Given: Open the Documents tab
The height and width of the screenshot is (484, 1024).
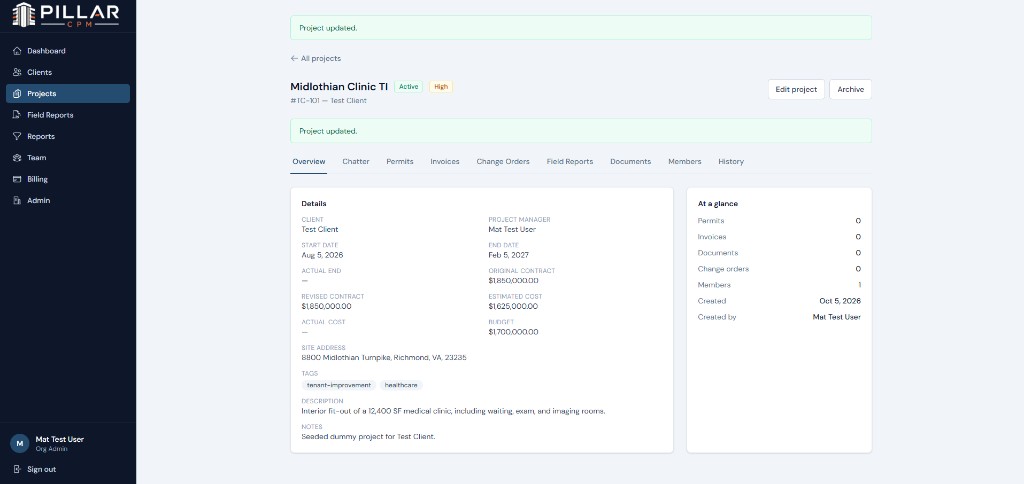Looking at the screenshot, I should point(630,161).
